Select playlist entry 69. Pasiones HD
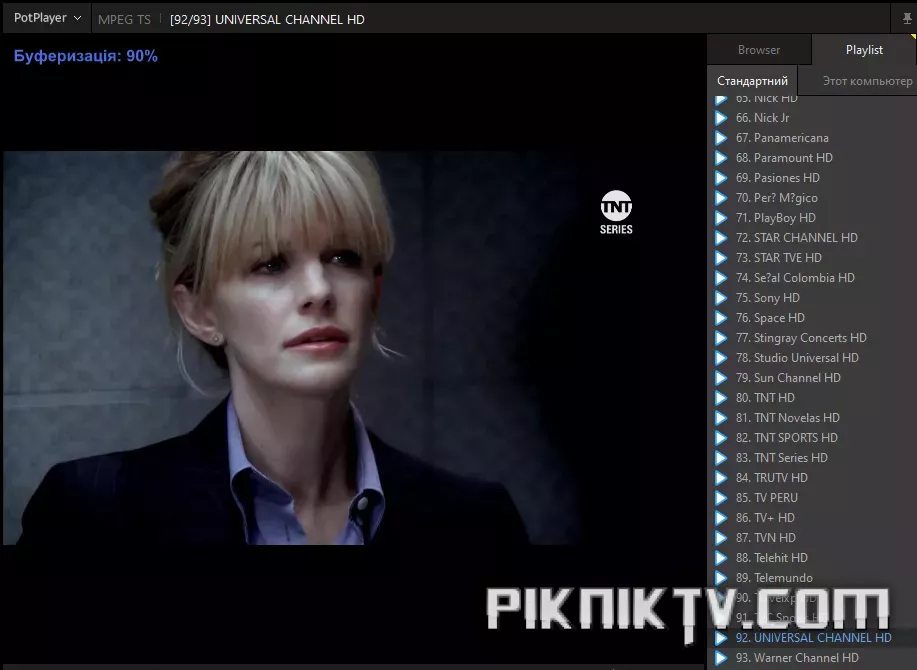 [812, 178]
